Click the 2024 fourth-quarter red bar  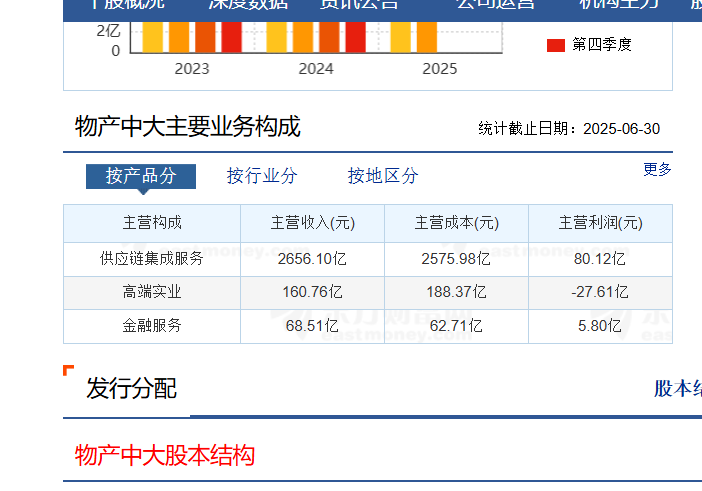point(355,37)
